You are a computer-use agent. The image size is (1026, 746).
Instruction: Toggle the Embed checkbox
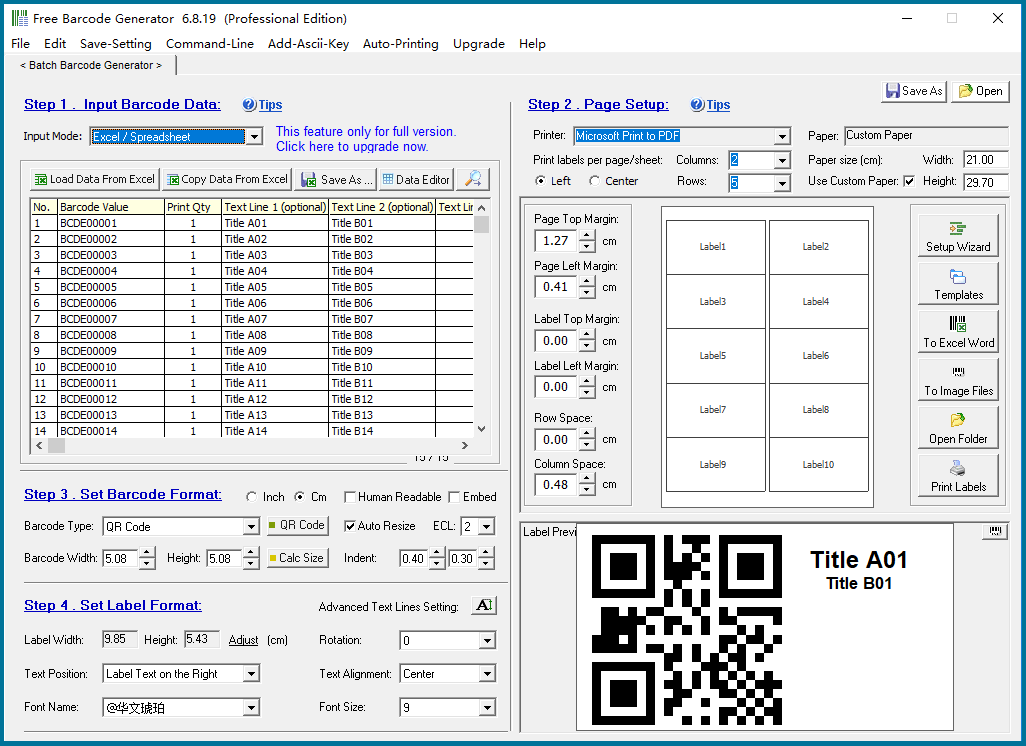click(454, 497)
